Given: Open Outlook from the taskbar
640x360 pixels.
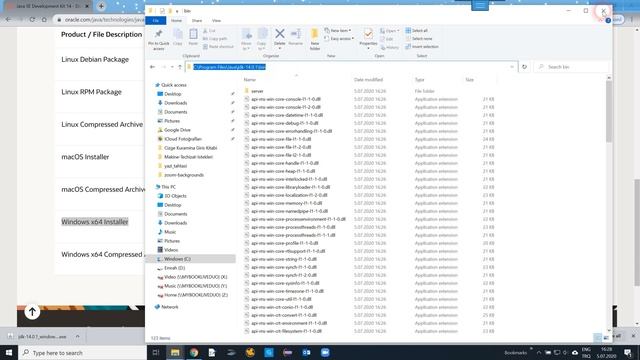Looking at the screenshot, I should coord(307,353).
